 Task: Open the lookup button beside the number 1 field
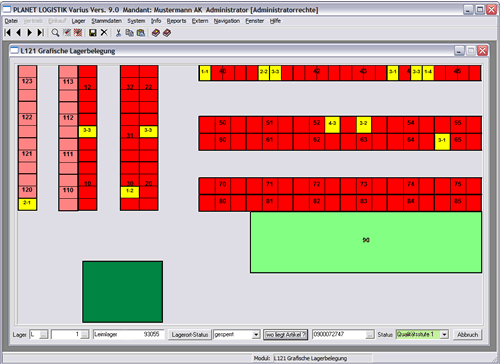point(85,334)
